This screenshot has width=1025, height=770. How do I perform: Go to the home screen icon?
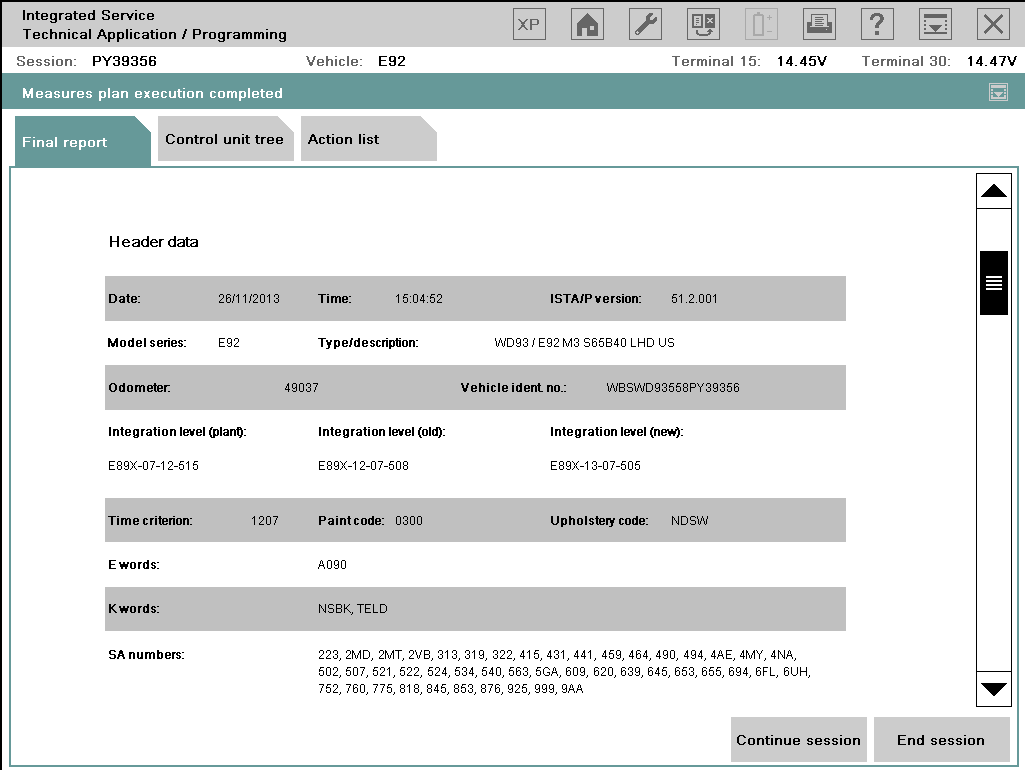(587, 24)
